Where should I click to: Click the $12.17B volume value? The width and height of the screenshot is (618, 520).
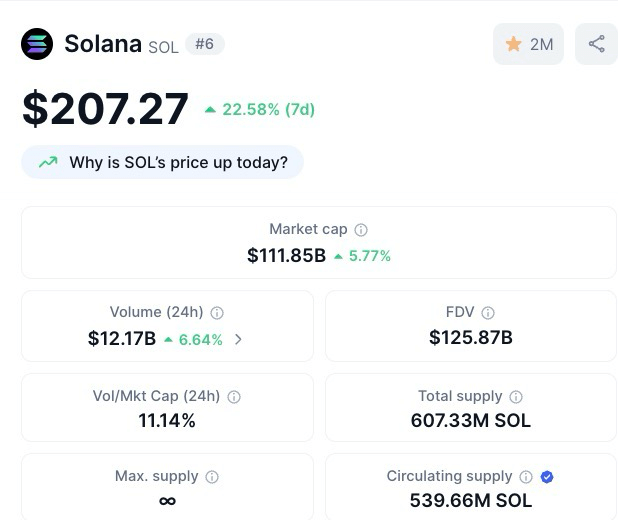click(121, 339)
